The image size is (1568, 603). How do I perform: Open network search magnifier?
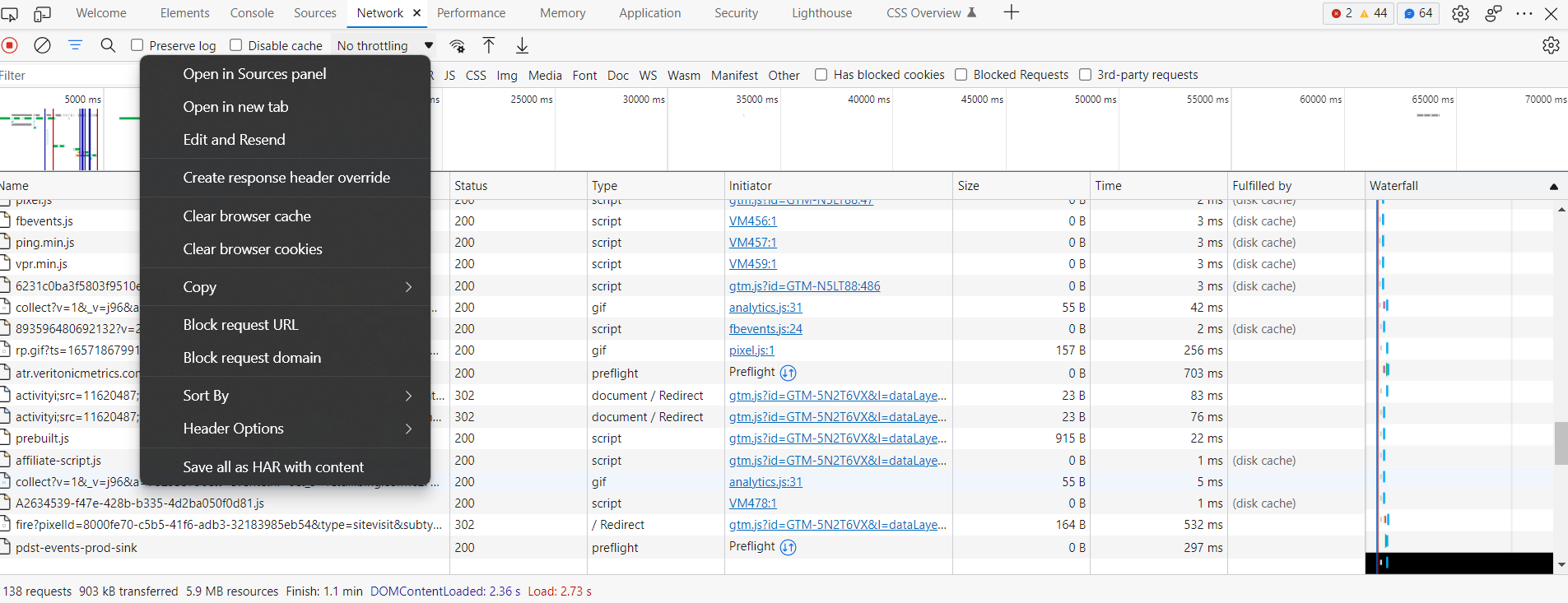(x=108, y=45)
